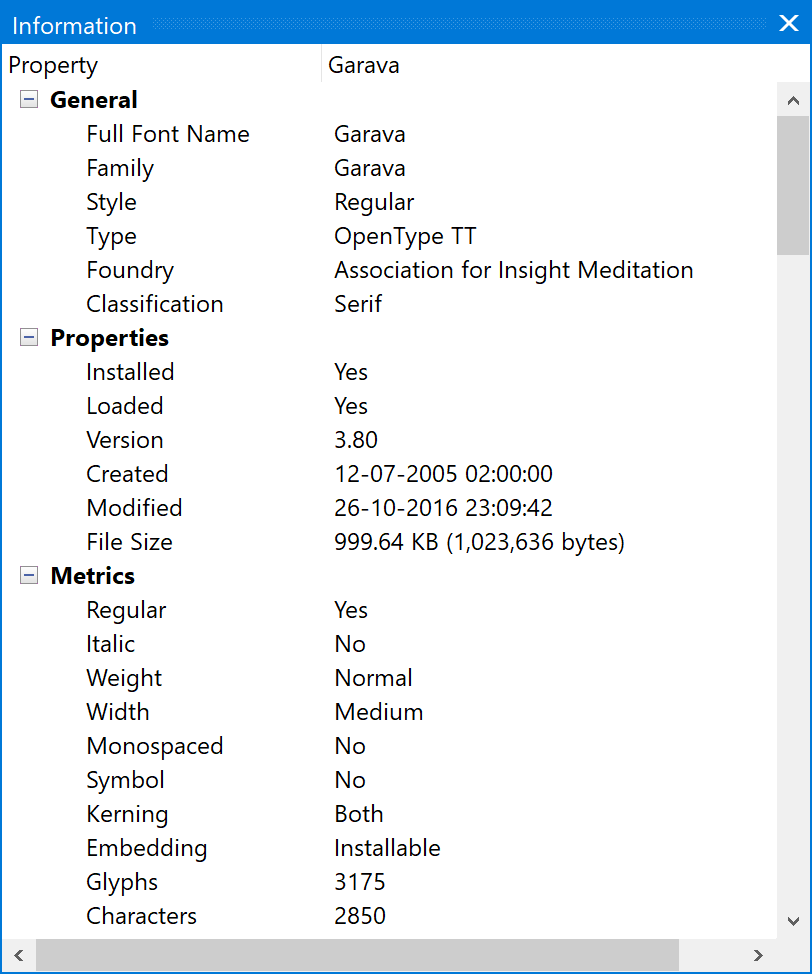The width and height of the screenshot is (812, 974).
Task: Click the 999.64 KB file size value
Action: coord(480,542)
